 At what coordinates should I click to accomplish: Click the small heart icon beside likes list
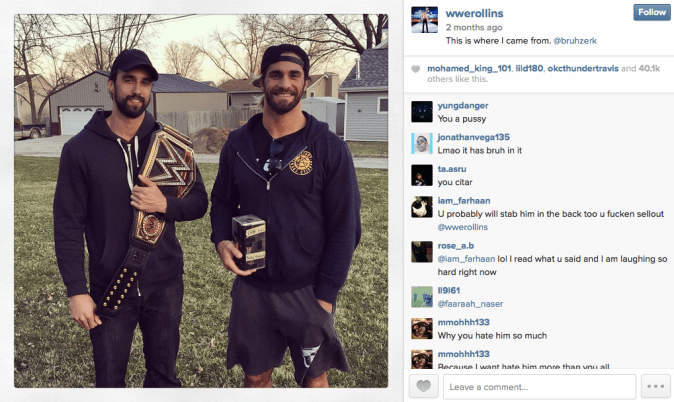click(415, 69)
